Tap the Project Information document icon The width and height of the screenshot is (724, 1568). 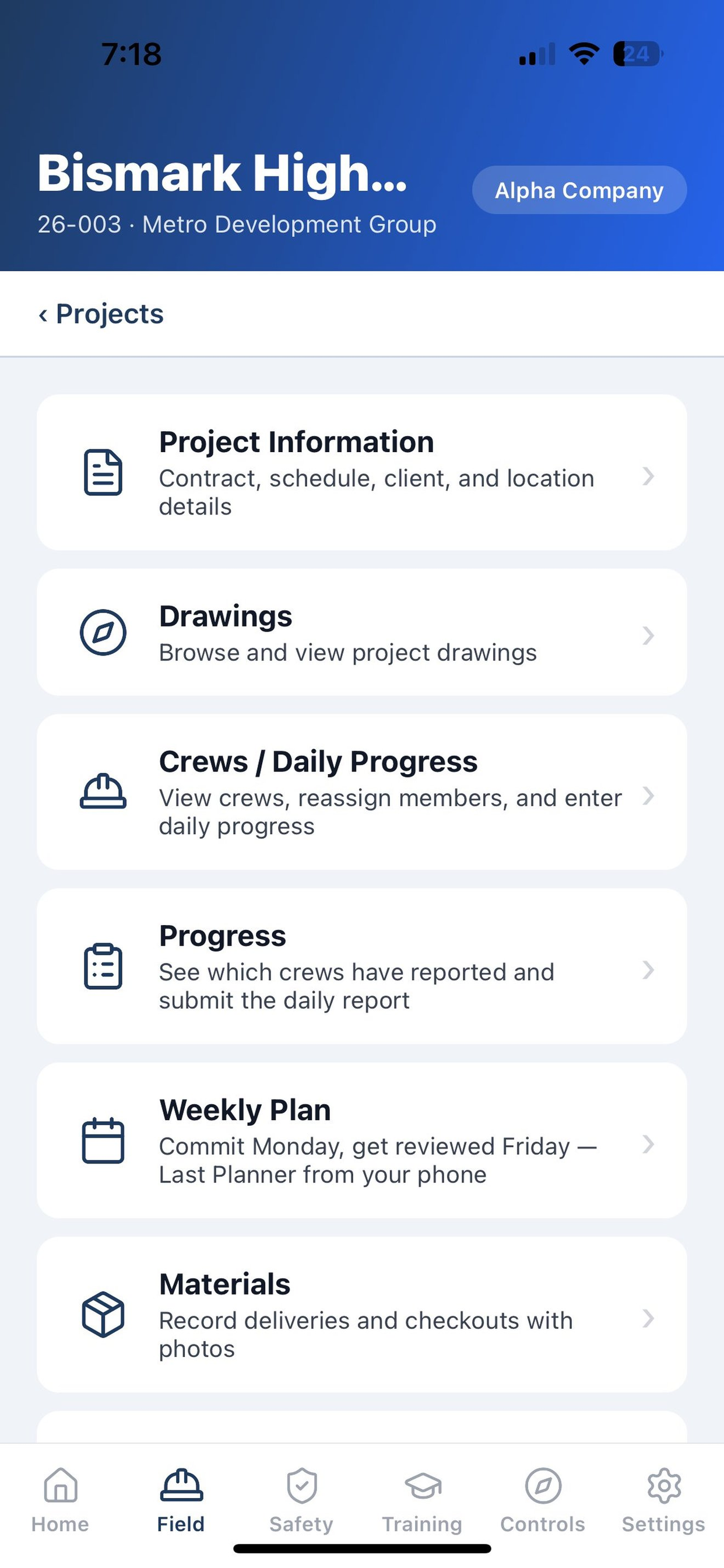tap(103, 473)
